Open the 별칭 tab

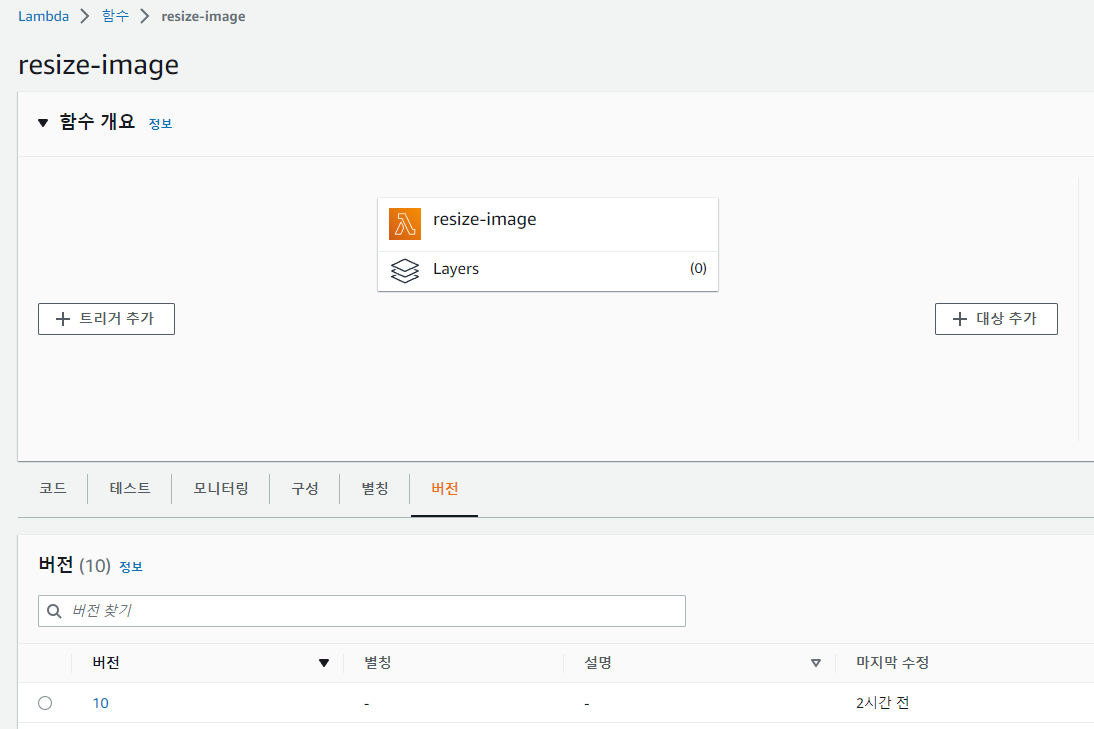[375, 488]
